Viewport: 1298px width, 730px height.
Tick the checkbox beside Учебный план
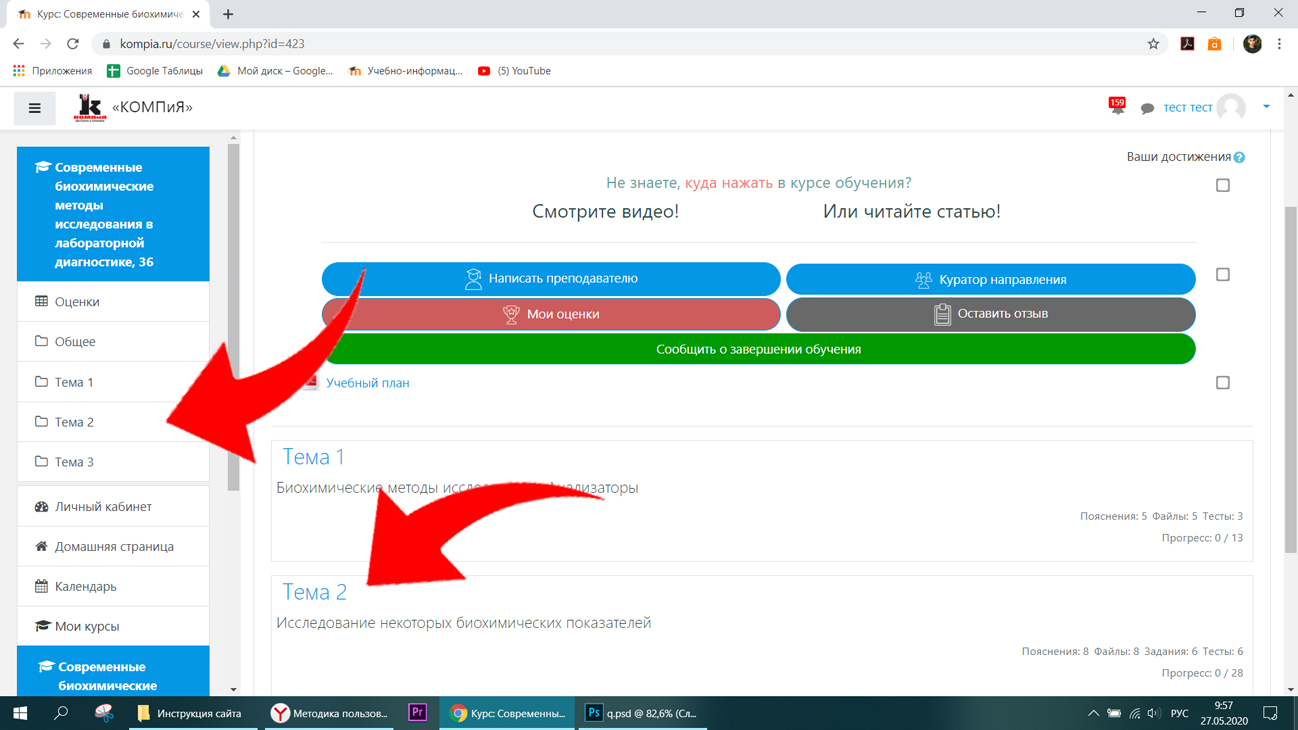(x=1222, y=382)
